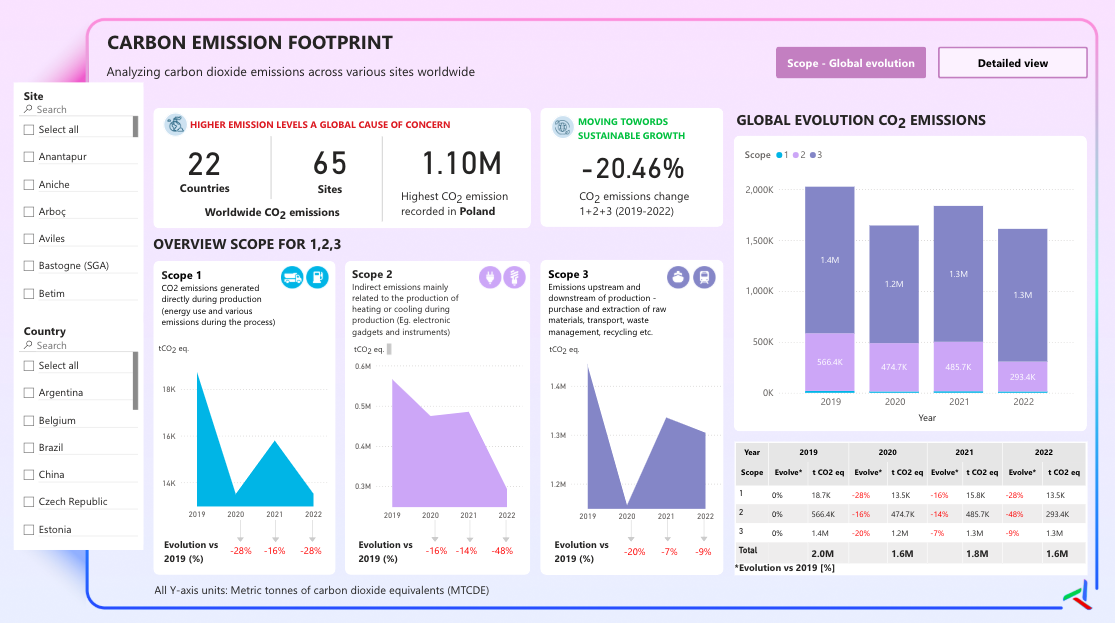Click the ship icon in Scope 3 card
Image resolution: width=1115 pixels, height=623 pixels.
(678, 277)
